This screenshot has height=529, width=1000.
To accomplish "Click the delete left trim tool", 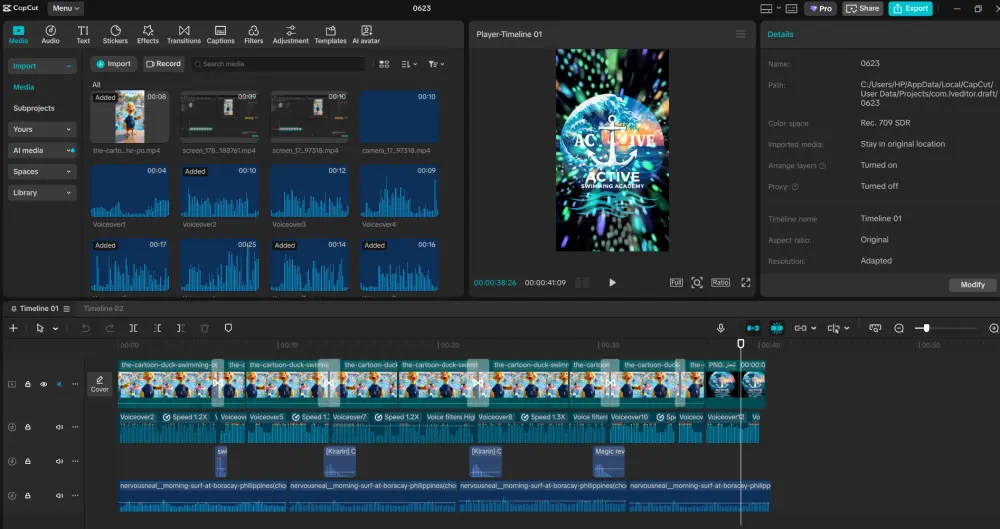I will tap(158, 328).
